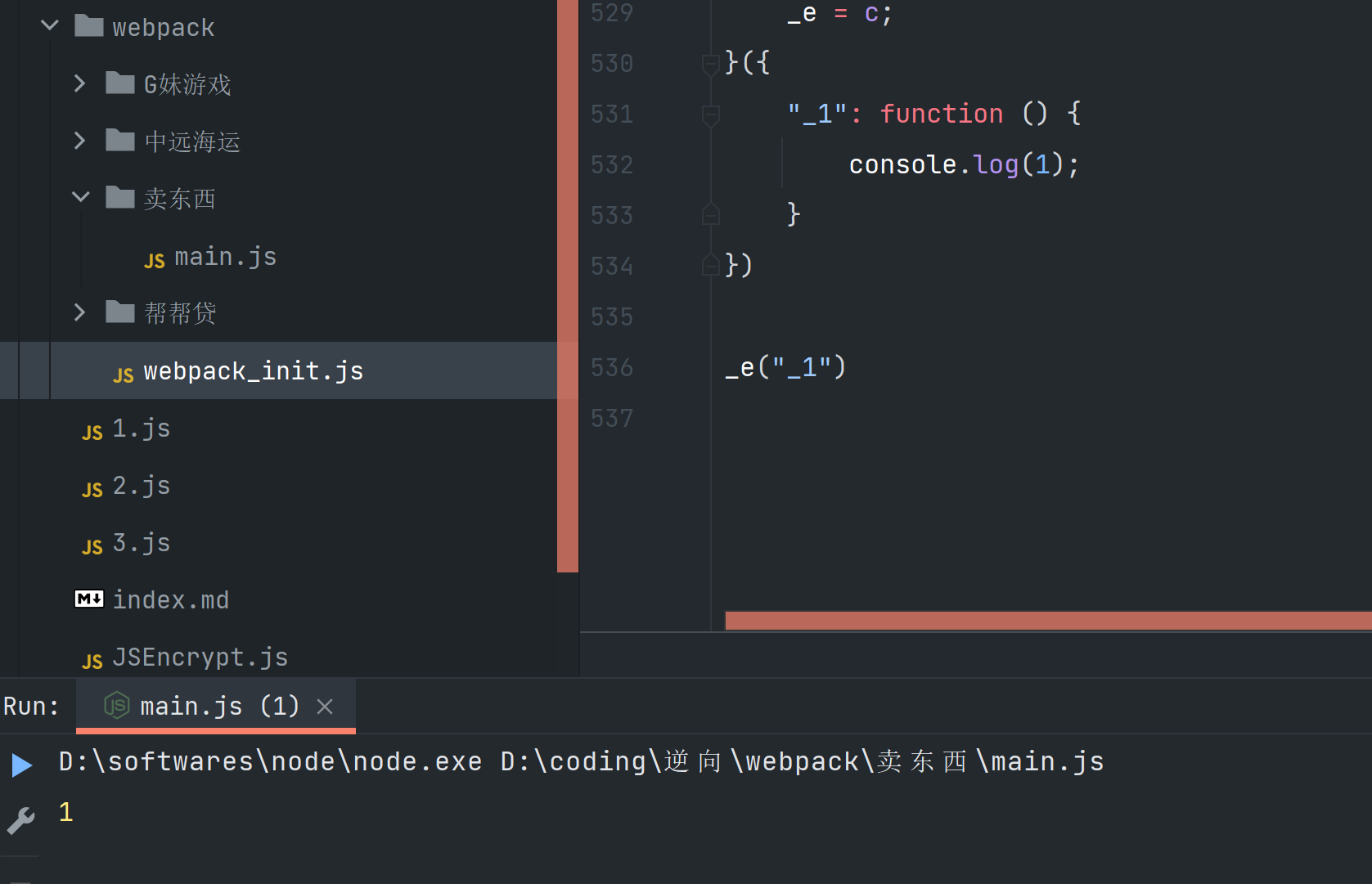Click the output value 1 in console
The width and height of the screenshot is (1372, 884).
(66, 812)
